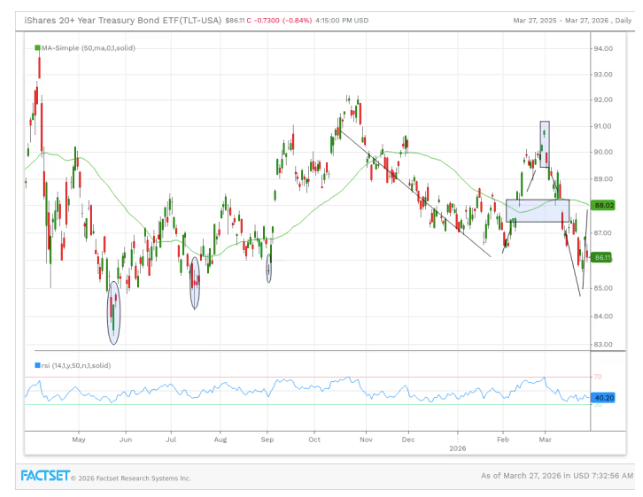Click the small ellipse annotation at September
Viewport: 643px width, 497px height.
pos(269,268)
